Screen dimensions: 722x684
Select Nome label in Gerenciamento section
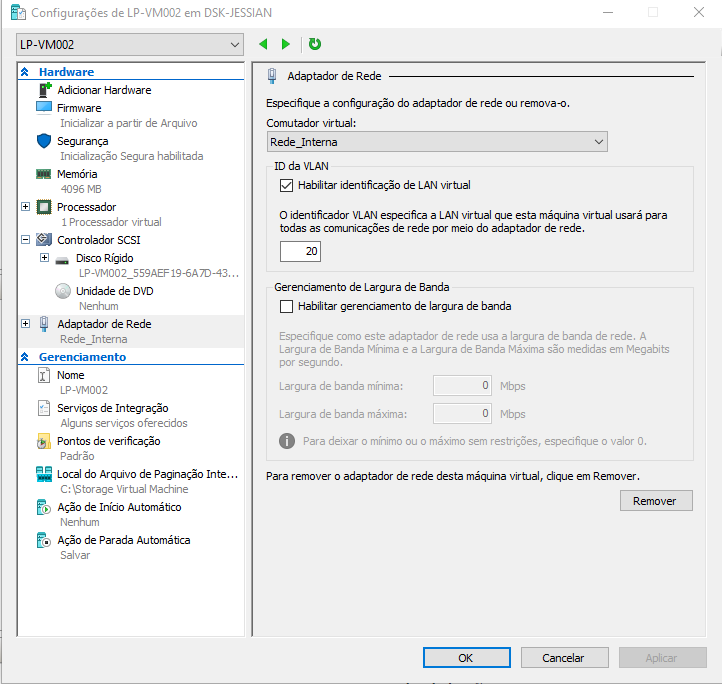[x=70, y=375]
